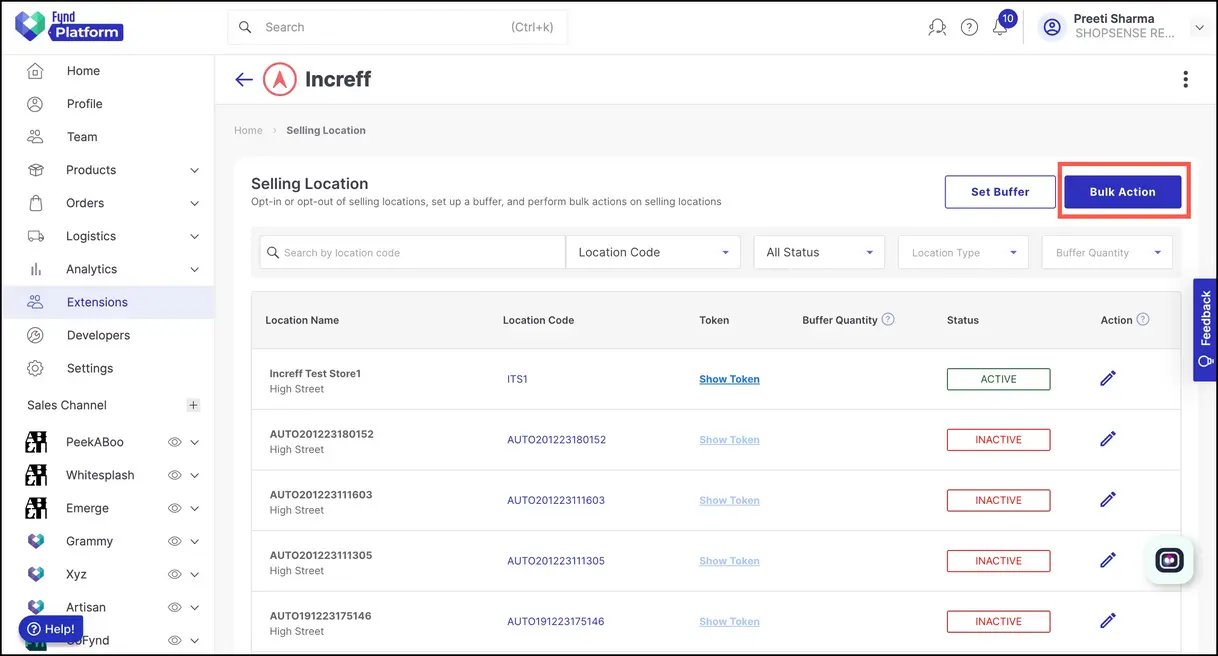Expand the Products menu
This screenshot has width=1218, height=656.
(194, 170)
